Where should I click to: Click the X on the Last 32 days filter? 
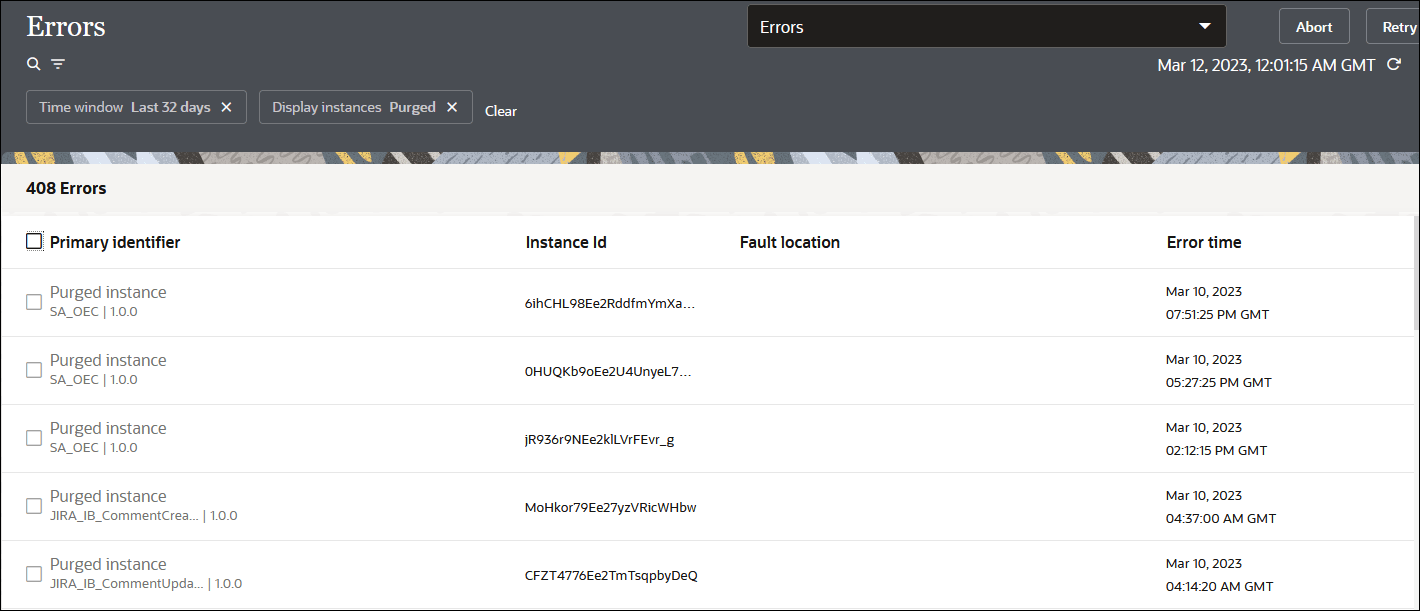(226, 106)
